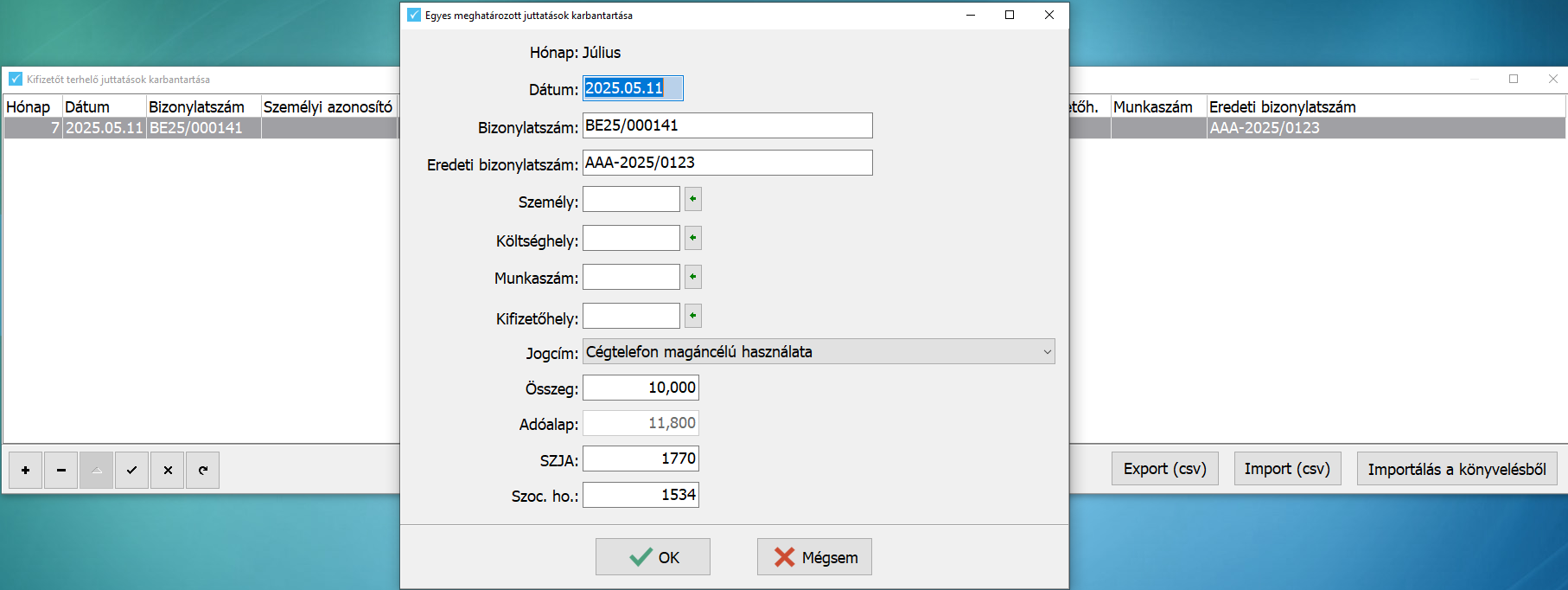
Task: Click the Hónap: Július label in dialog
Action: [575, 53]
